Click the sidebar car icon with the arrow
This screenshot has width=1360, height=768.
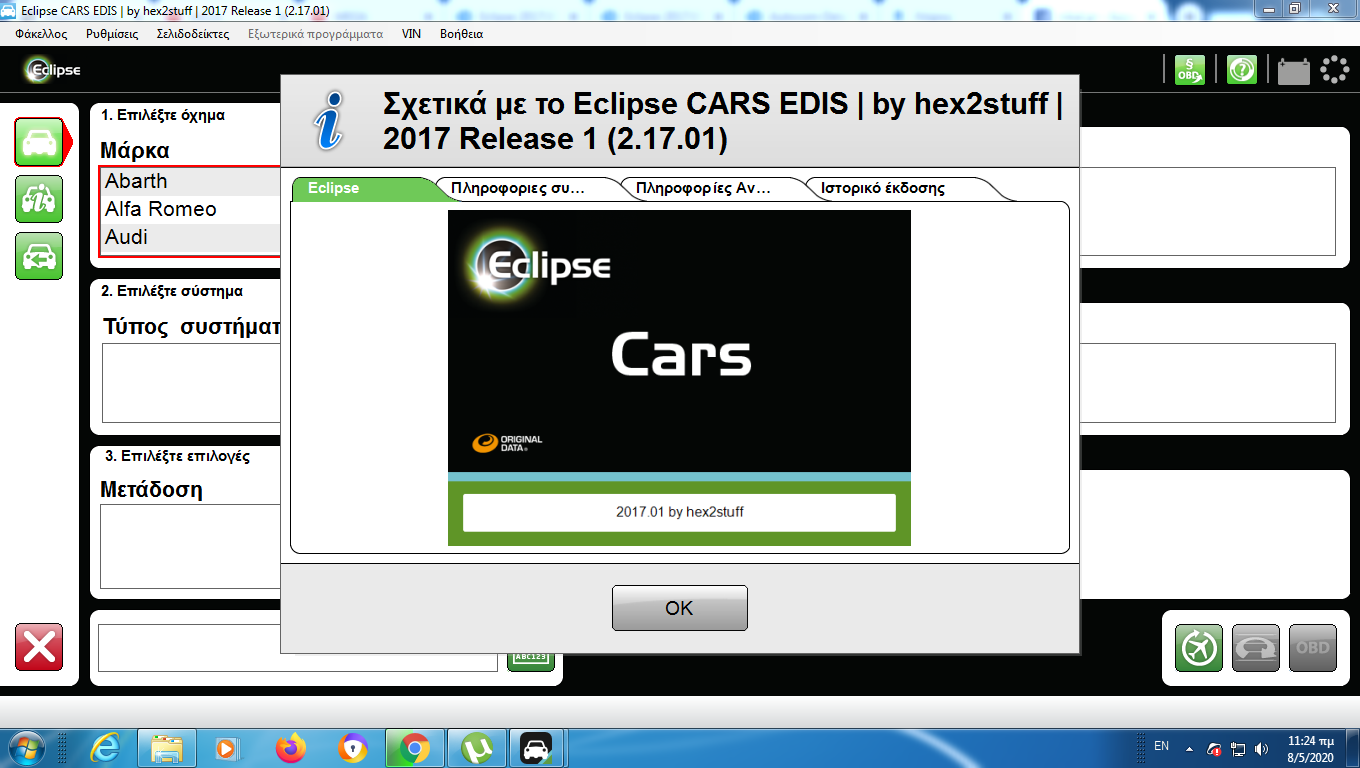point(39,256)
